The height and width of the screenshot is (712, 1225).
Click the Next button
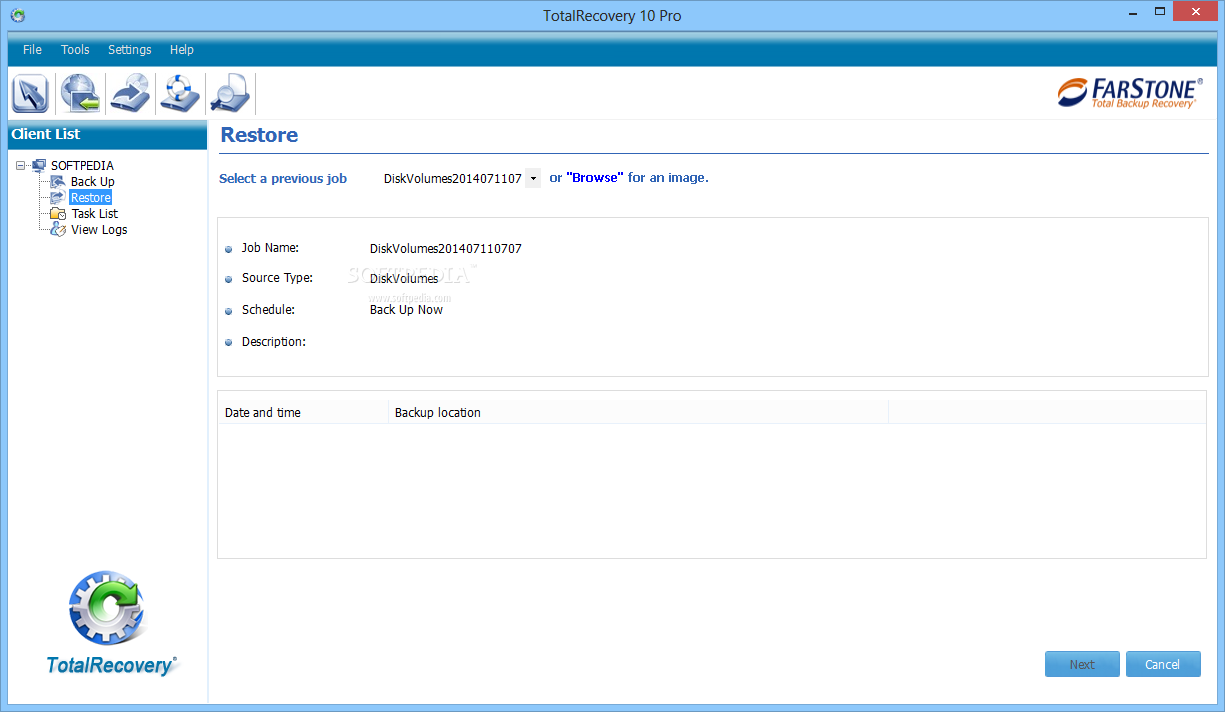[1082, 664]
